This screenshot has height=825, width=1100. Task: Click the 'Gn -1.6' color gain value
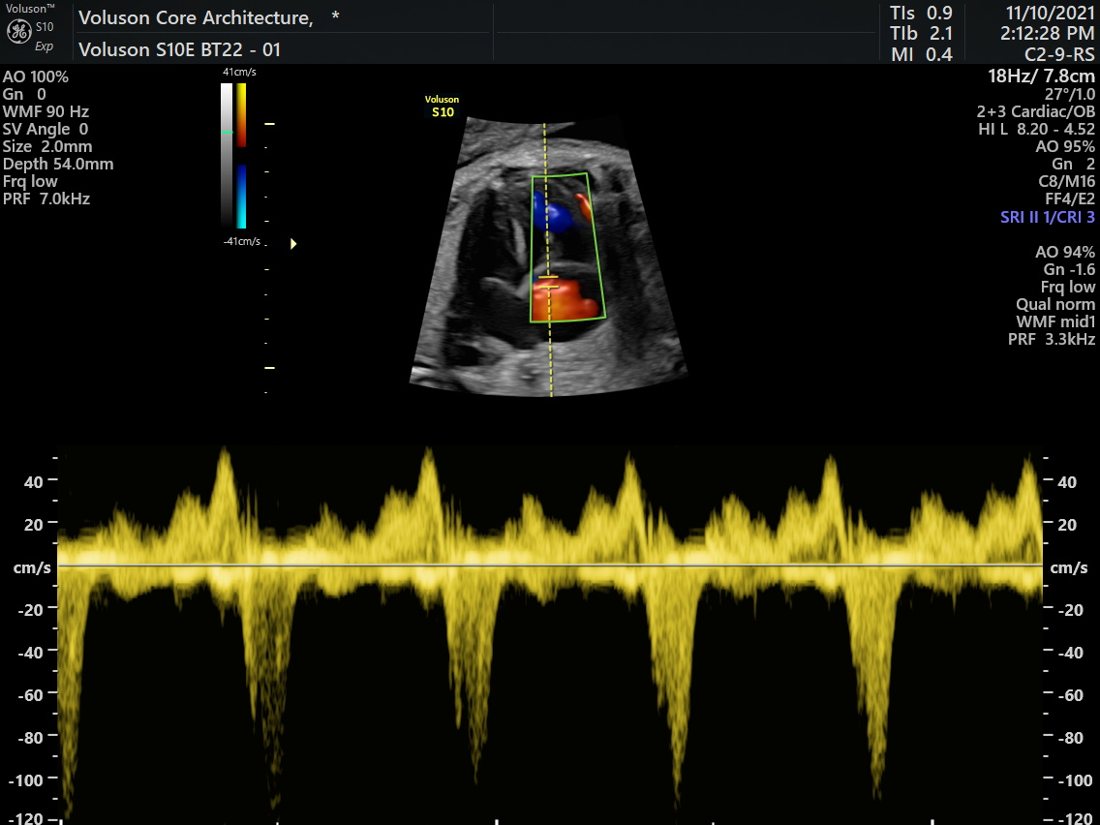(1069, 269)
